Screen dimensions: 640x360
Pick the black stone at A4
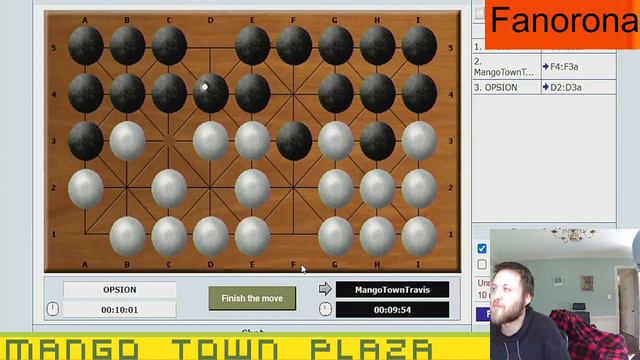pyautogui.click(x=86, y=93)
